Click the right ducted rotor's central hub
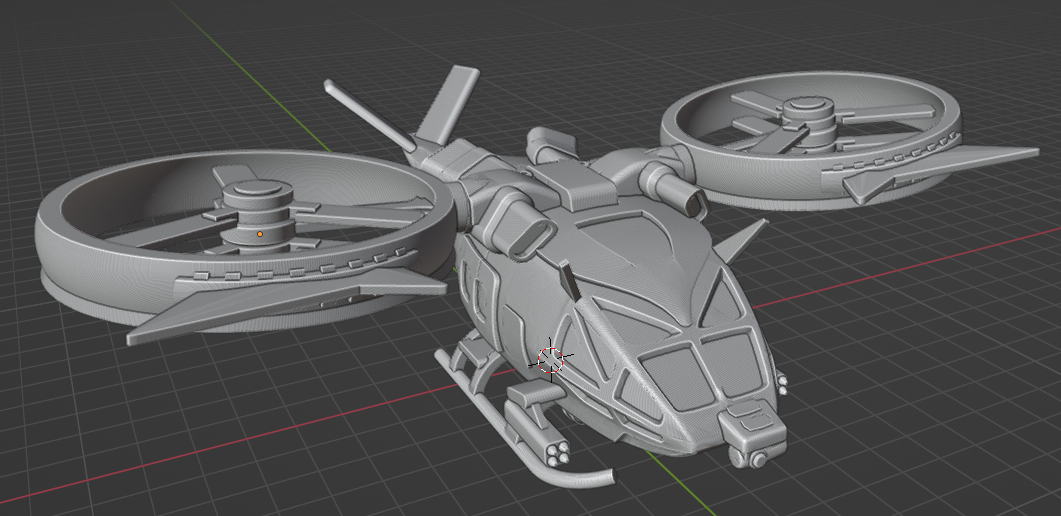1061x516 pixels. tap(807, 122)
